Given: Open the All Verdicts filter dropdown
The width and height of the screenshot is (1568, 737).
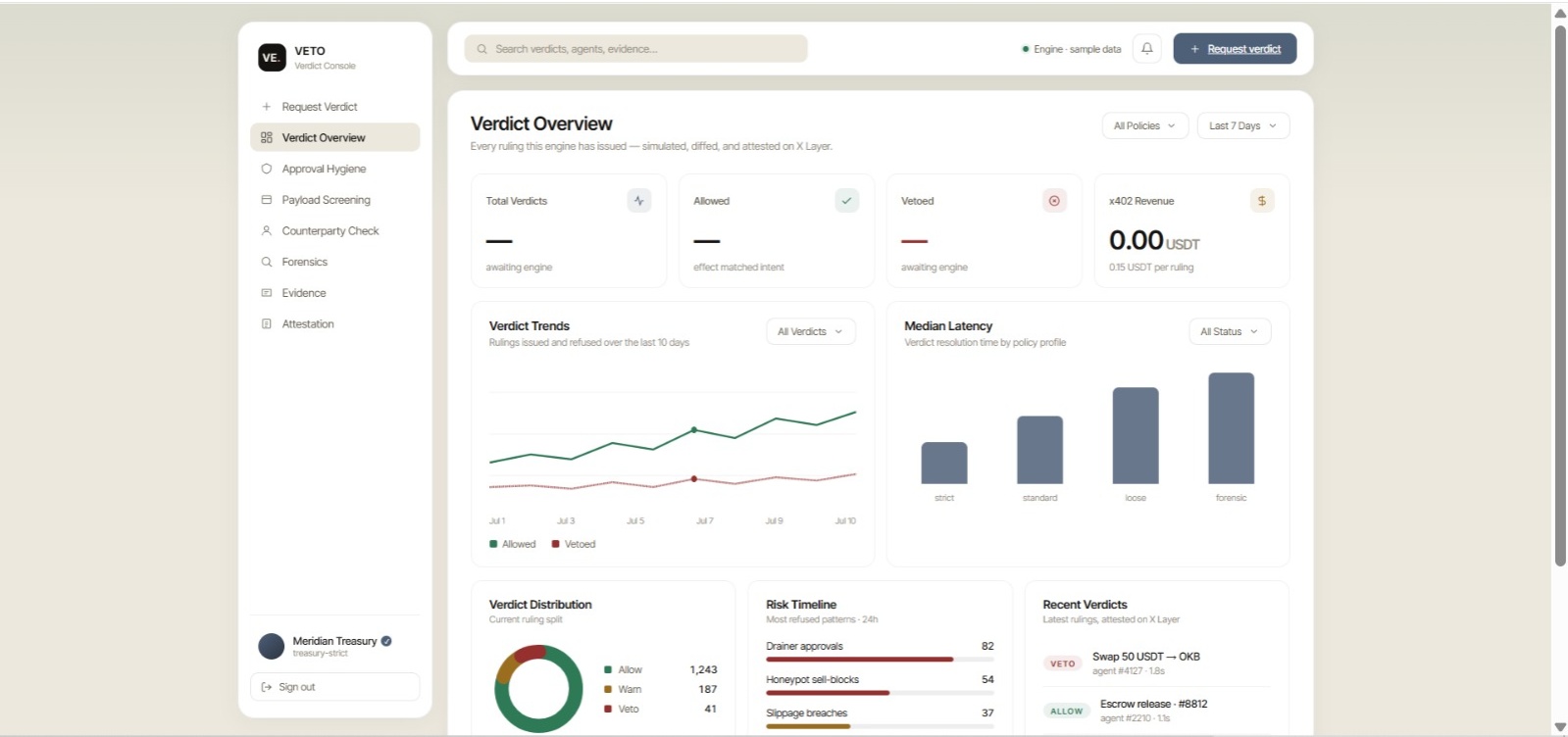Looking at the screenshot, I should 810,331.
